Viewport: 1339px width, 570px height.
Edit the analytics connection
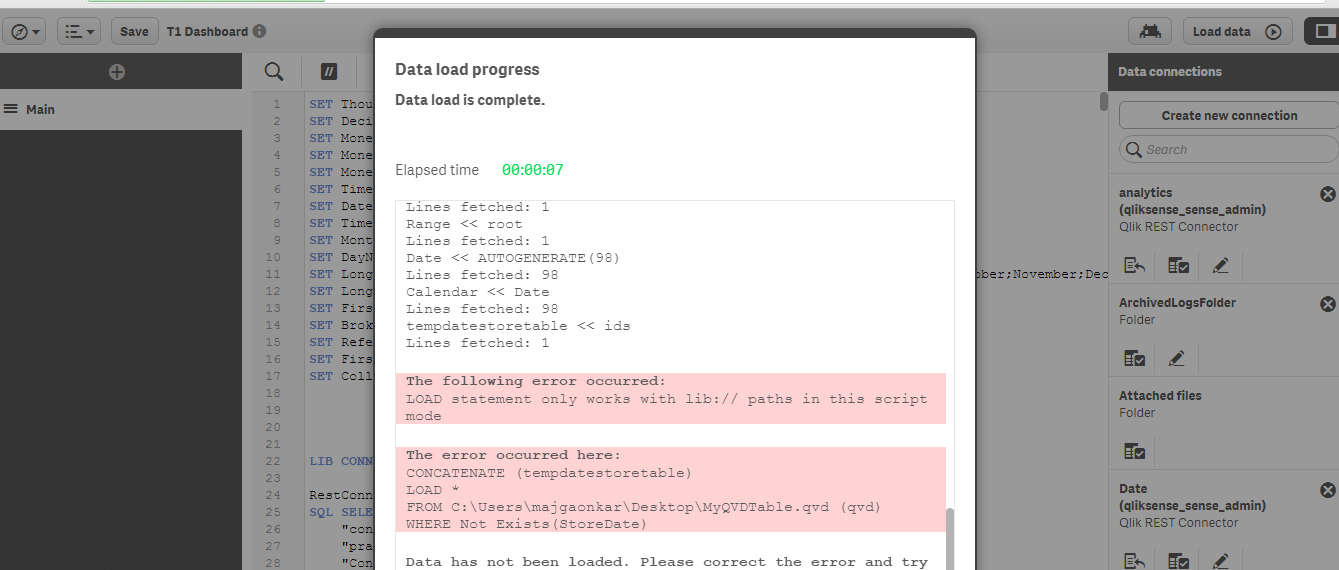tap(1220, 265)
